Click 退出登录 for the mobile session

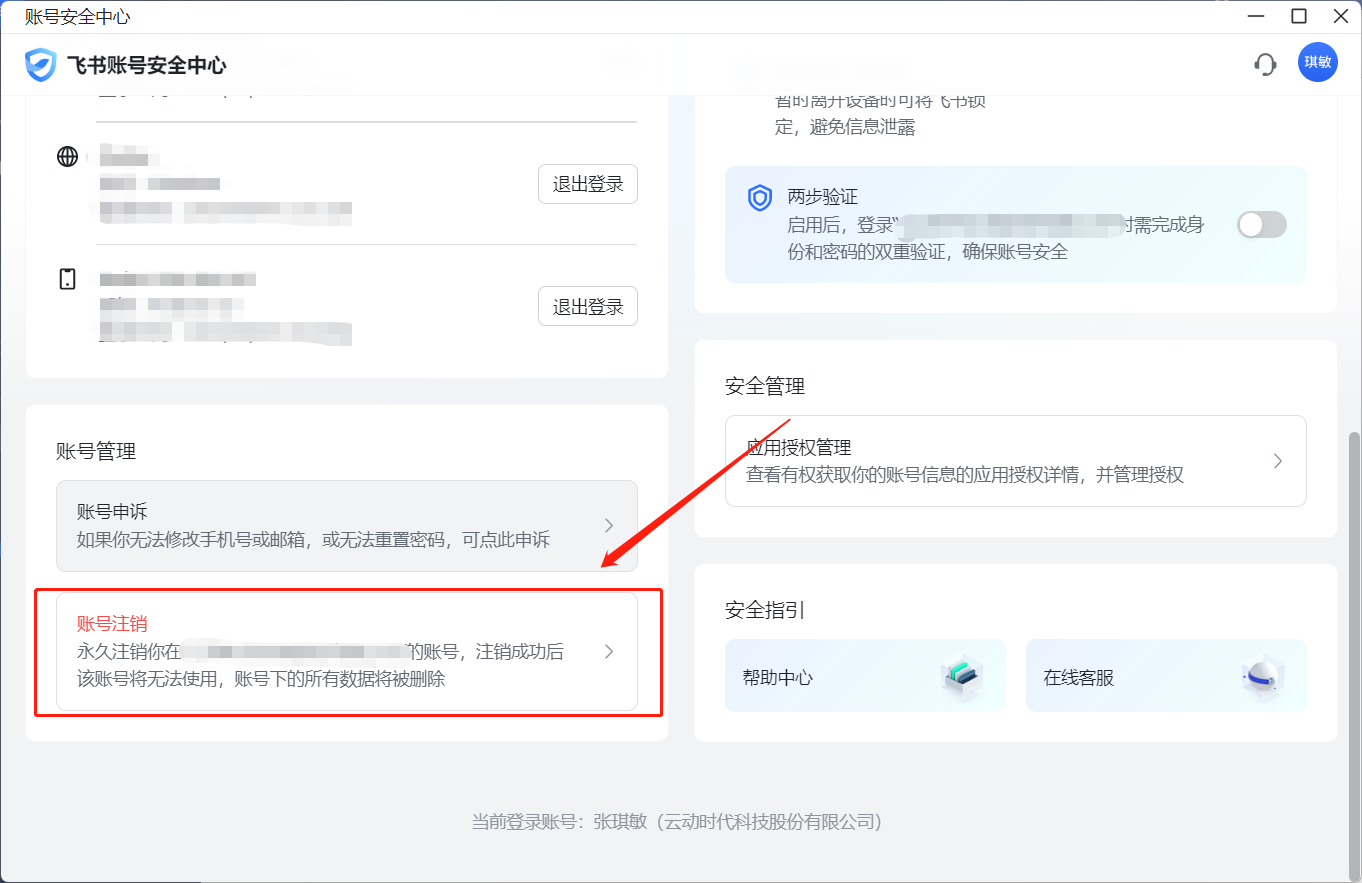click(587, 306)
